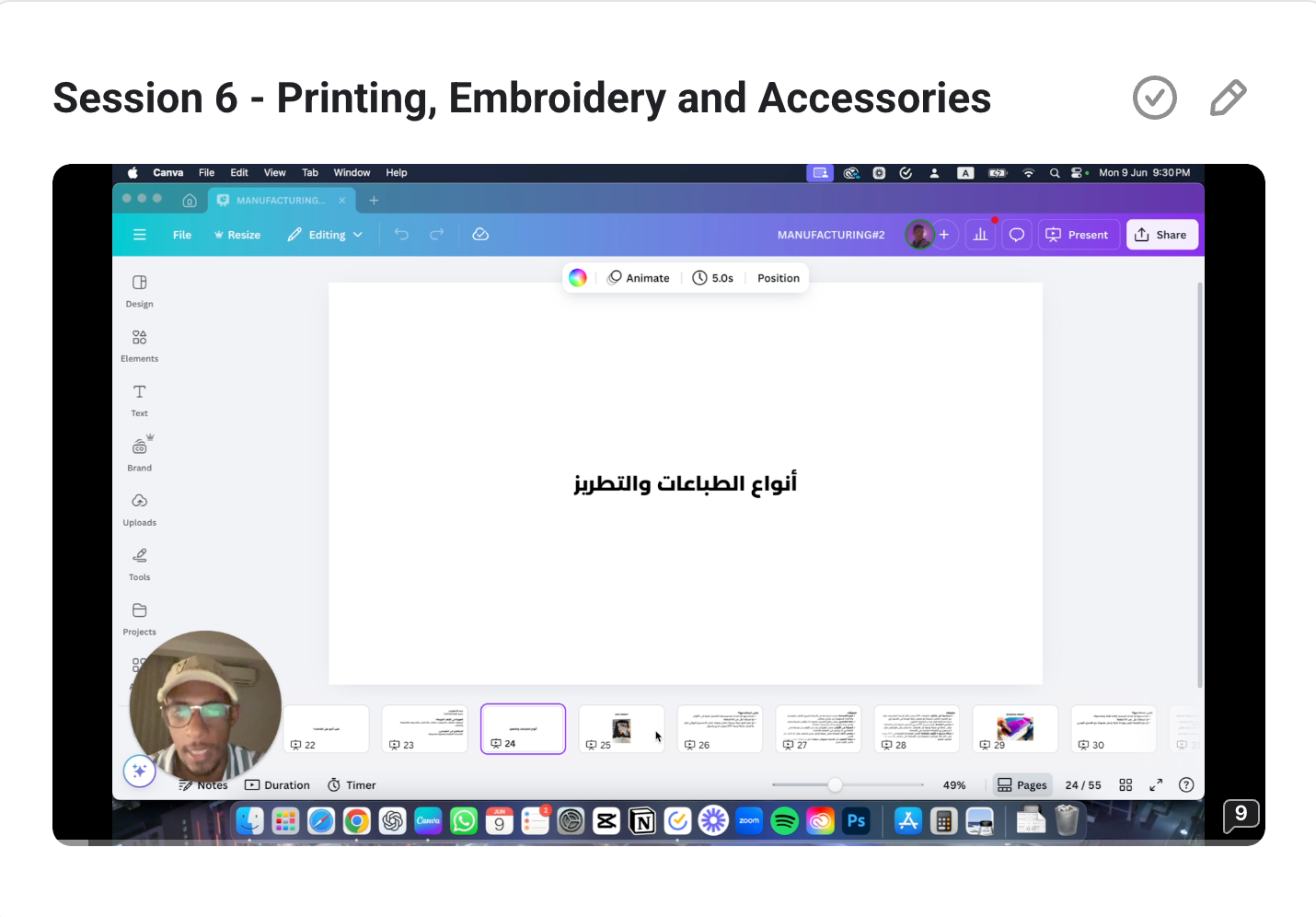Mark Session 6 as complete checkmark
Image resolution: width=1316 pixels, height=917 pixels.
1154,98
